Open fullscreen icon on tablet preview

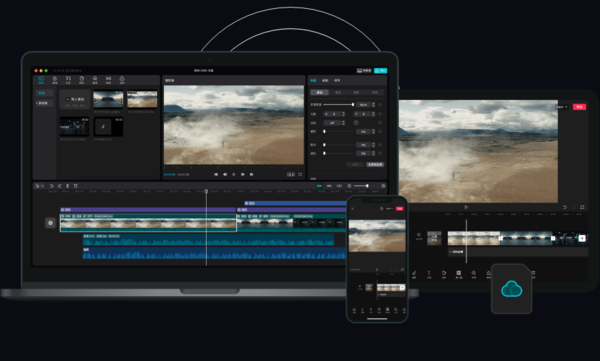[x=582, y=207]
